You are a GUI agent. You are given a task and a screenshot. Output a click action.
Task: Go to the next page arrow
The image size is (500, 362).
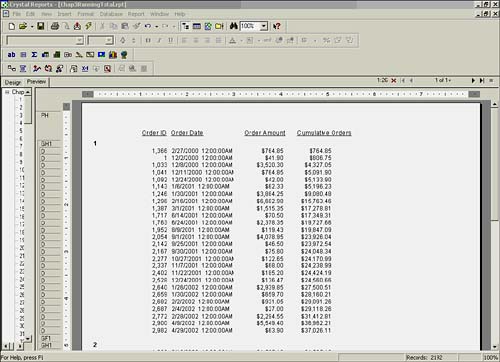click(x=473, y=80)
